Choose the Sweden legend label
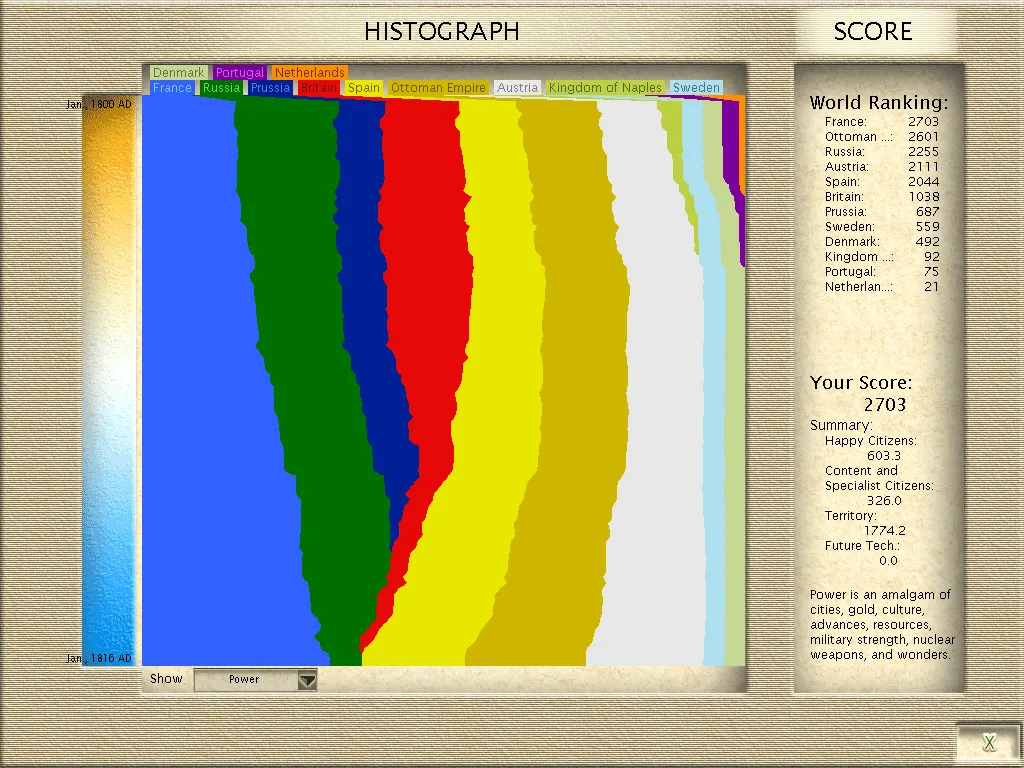 (696, 88)
